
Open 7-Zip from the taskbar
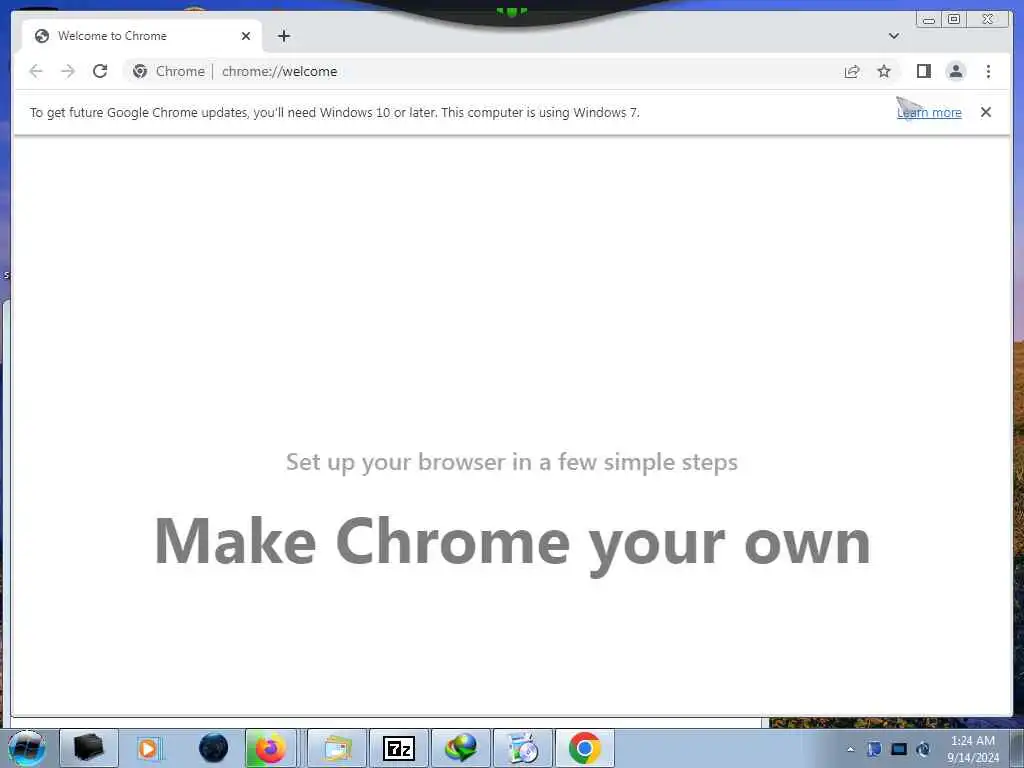click(398, 748)
